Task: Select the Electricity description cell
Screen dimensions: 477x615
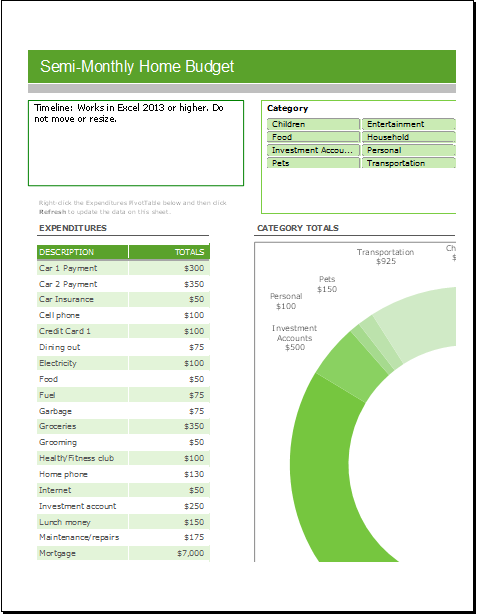Action: click(x=82, y=363)
